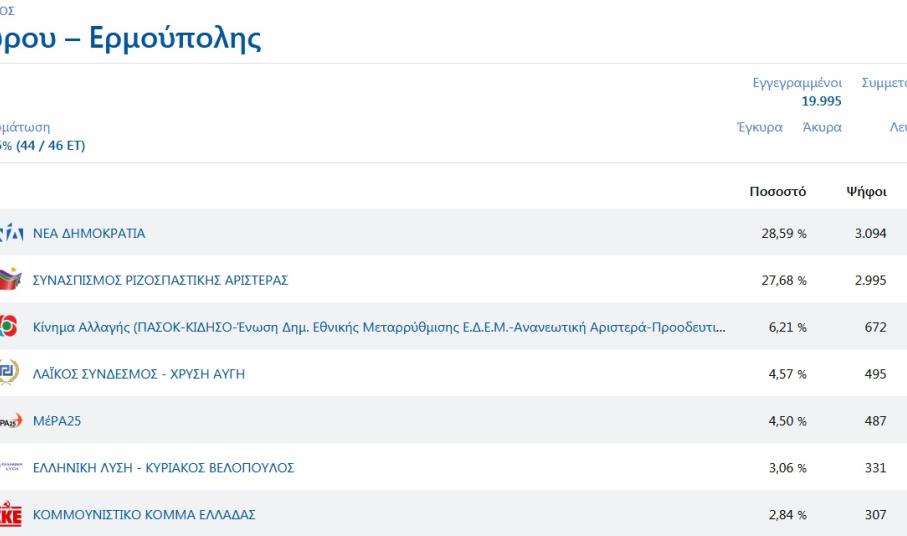This screenshot has height=536, width=907.
Task: Sort by the Ποσοστό column header
Action: (777, 192)
